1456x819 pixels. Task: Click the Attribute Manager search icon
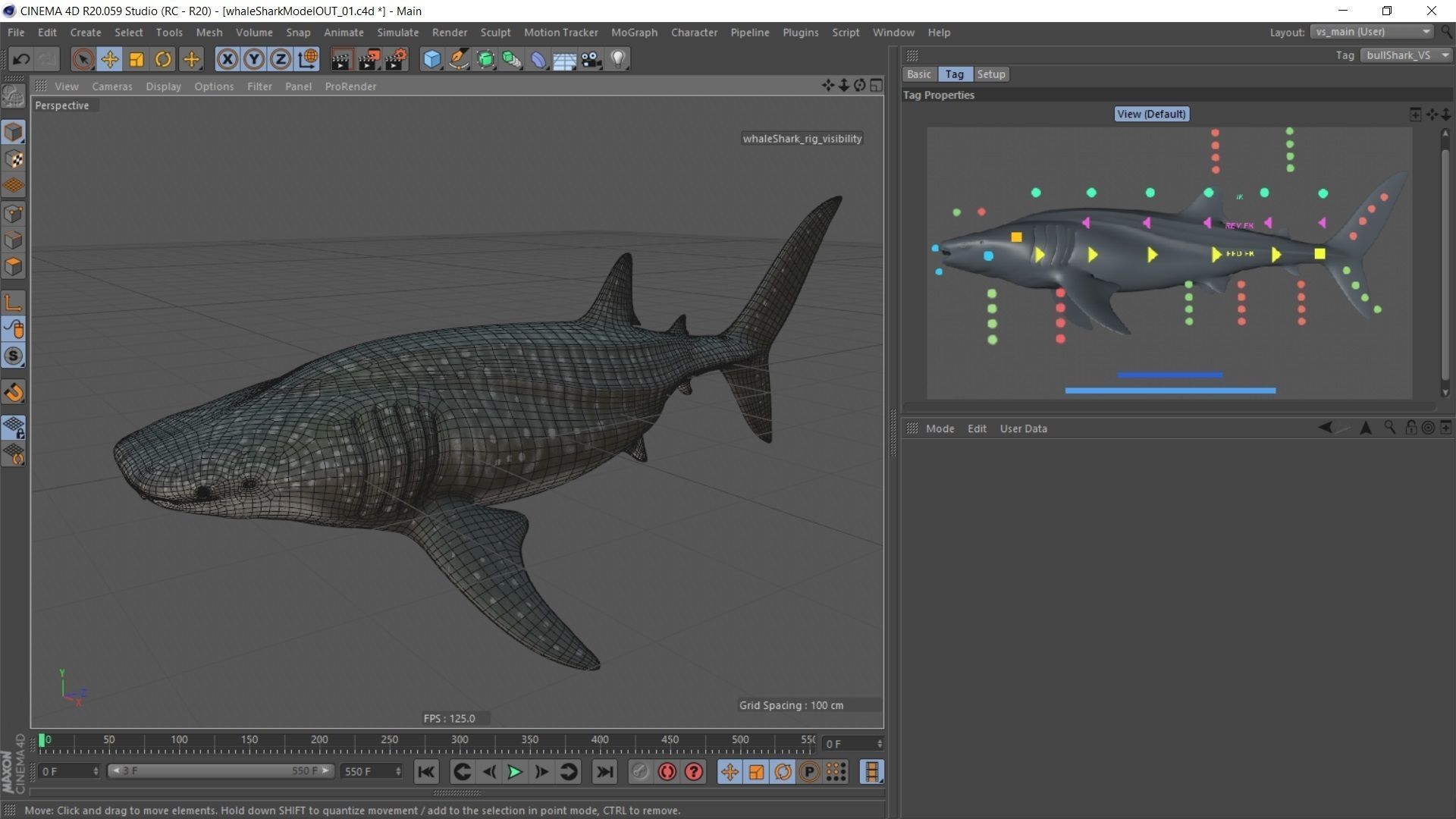point(1389,428)
